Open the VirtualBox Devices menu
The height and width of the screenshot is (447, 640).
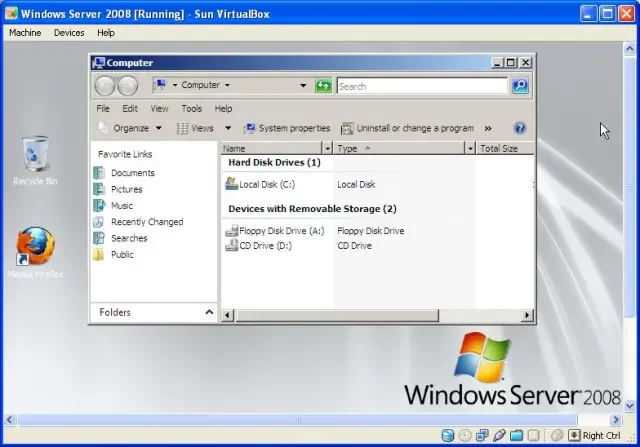tap(69, 33)
